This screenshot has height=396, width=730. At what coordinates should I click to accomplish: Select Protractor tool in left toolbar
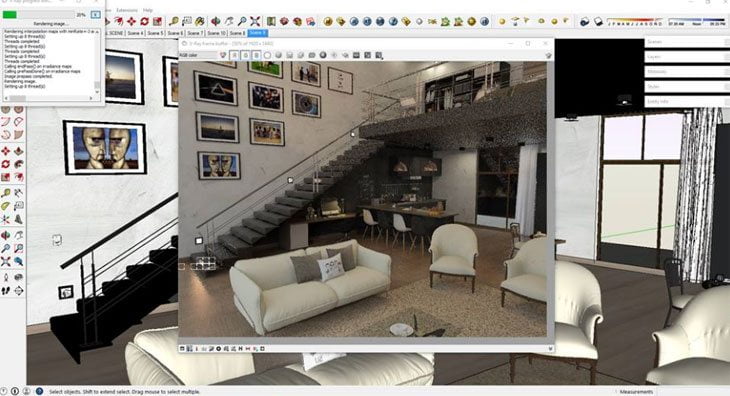pyautogui.click(x=6, y=206)
